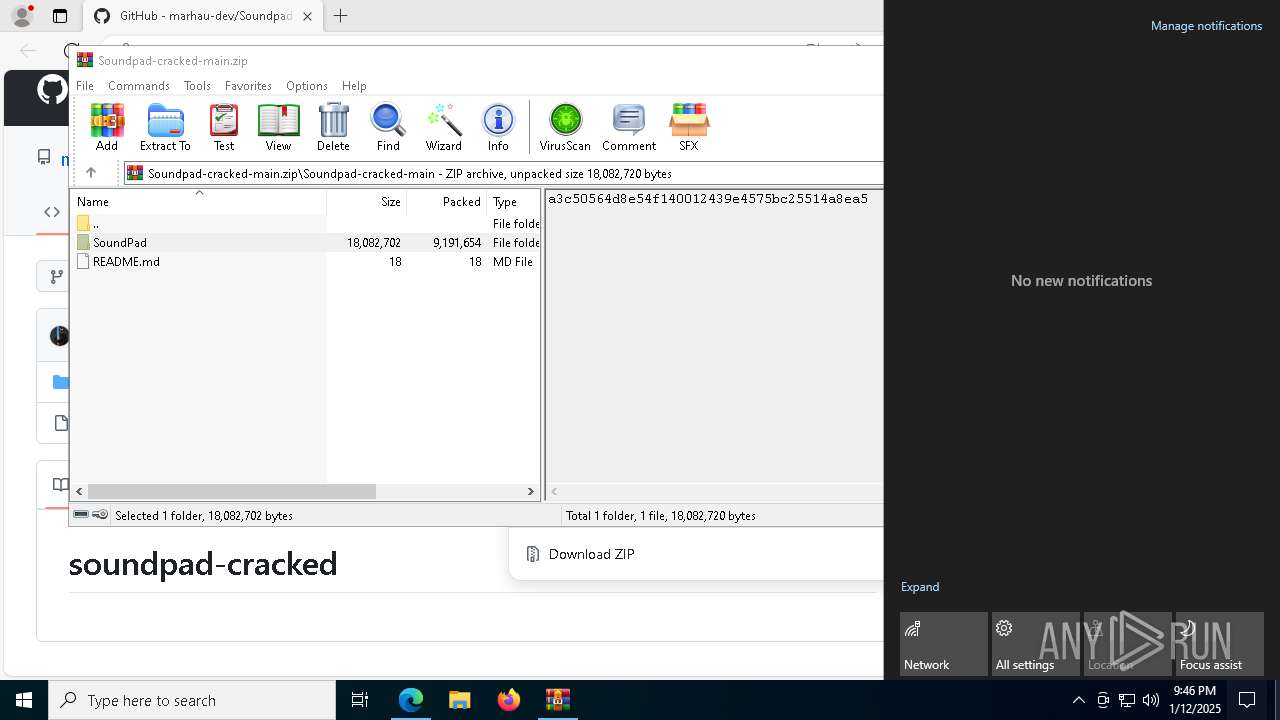This screenshot has height=720, width=1280.
Task: Click status text Total 1 folder, 1 file
Action: pyautogui.click(x=661, y=516)
